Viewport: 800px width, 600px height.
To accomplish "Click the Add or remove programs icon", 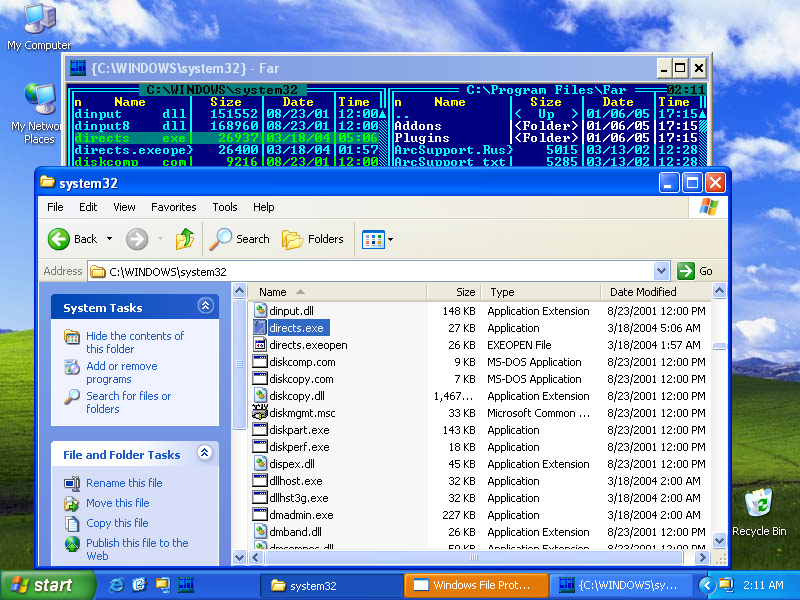I will click(x=72, y=367).
